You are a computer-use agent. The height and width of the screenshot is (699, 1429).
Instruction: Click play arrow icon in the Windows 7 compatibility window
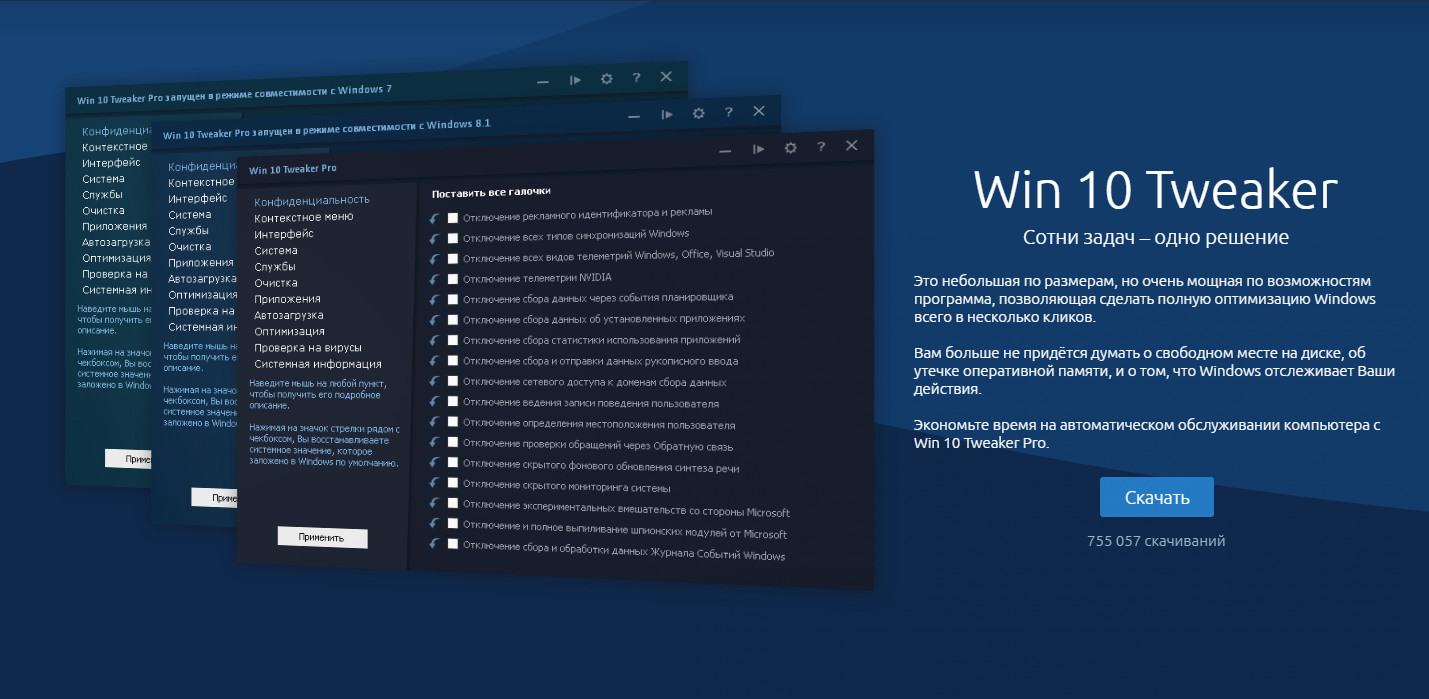pos(575,80)
